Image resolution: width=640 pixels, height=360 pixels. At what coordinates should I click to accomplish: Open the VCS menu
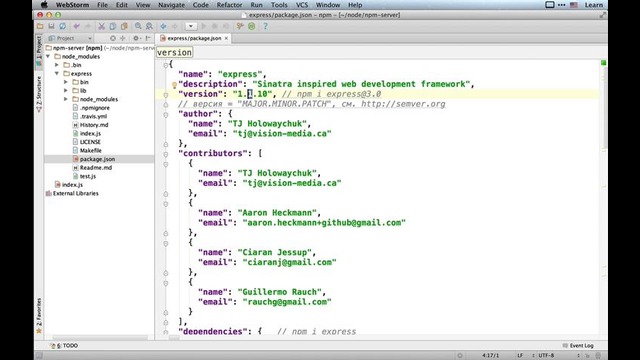(x=302, y=5)
